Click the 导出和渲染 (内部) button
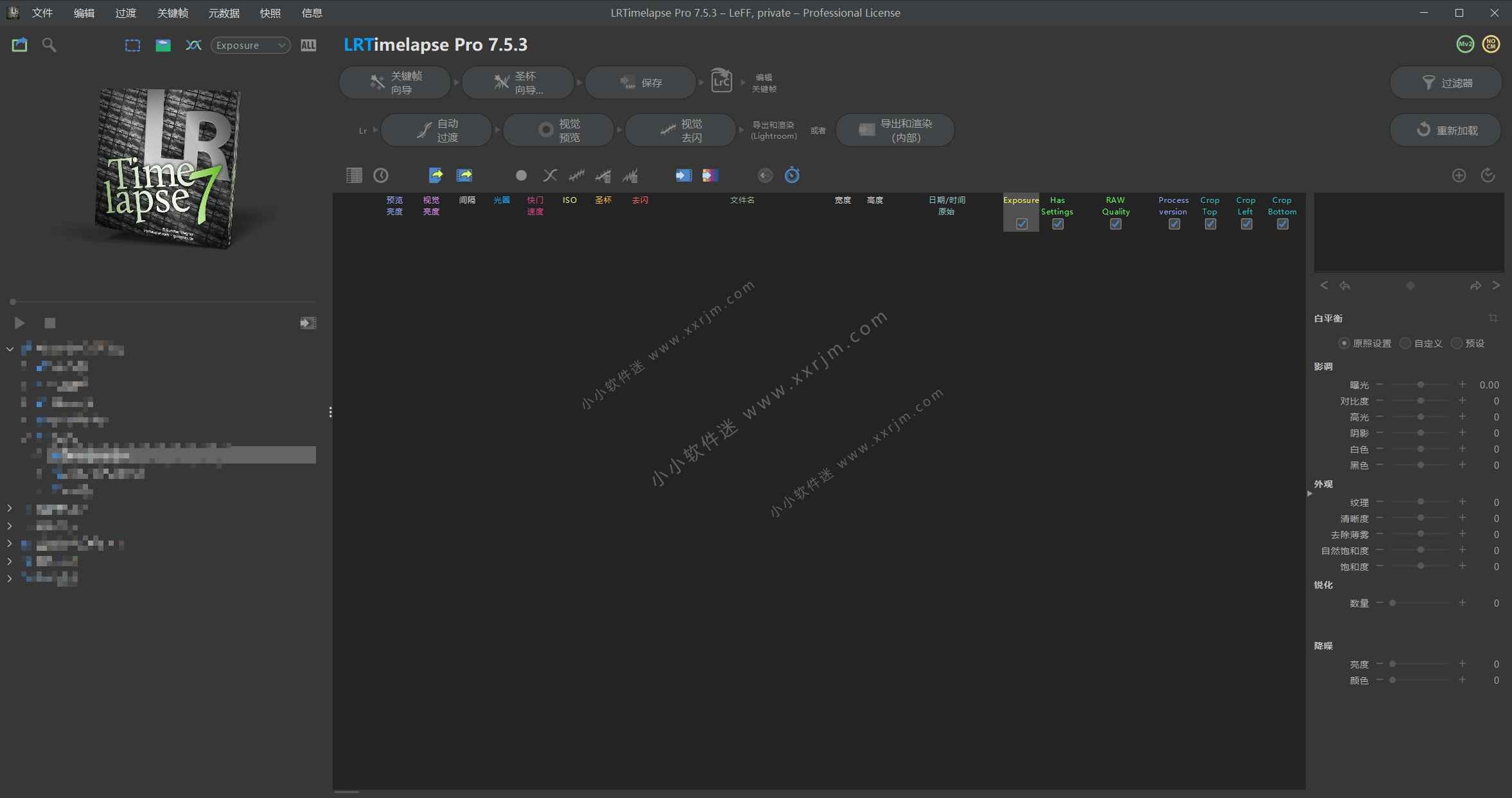This screenshot has width=1512, height=798. point(895,130)
